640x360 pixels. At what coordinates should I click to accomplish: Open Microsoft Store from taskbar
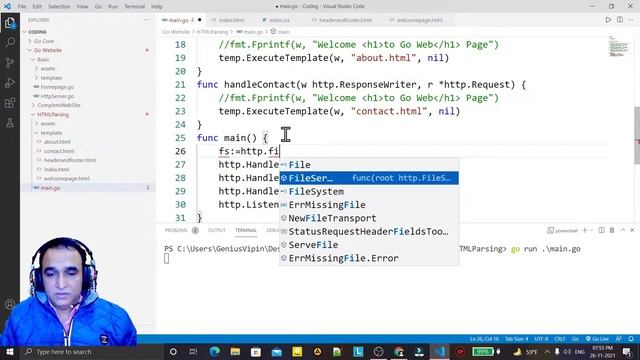point(256,351)
